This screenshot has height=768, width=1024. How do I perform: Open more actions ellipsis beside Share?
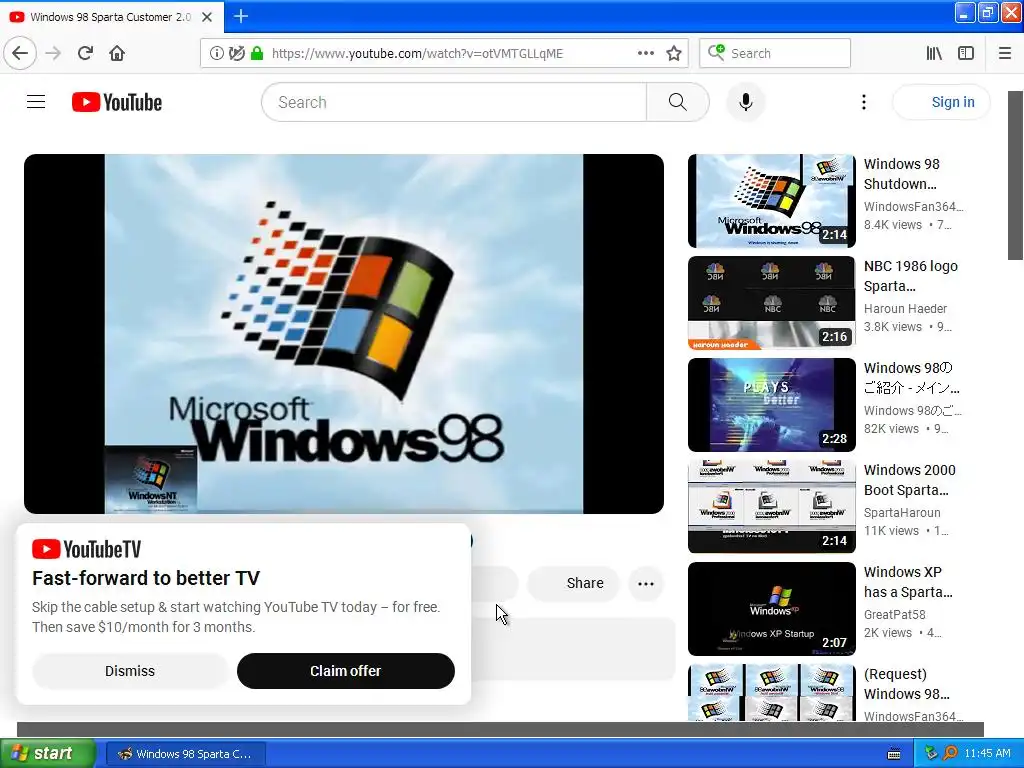point(645,583)
